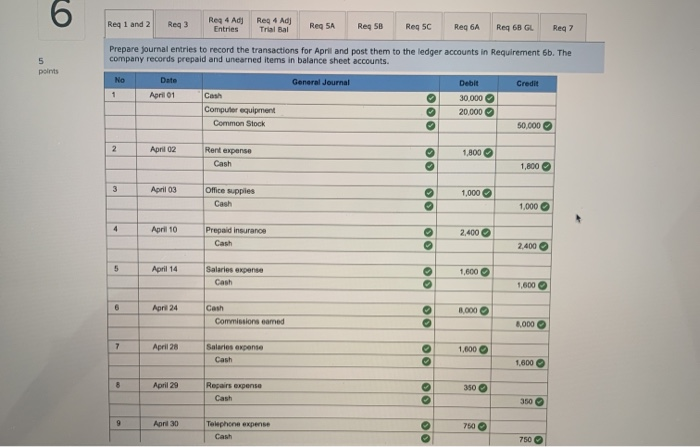Click the check icon next to 350 credit
Viewport: 700px width, 447px height.
[x=540, y=402]
